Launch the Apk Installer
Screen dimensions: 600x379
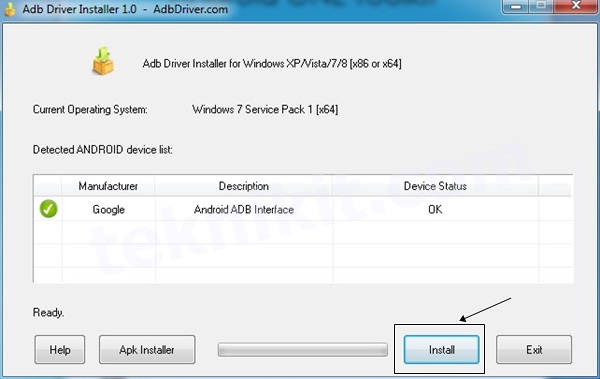tap(147, 350)
